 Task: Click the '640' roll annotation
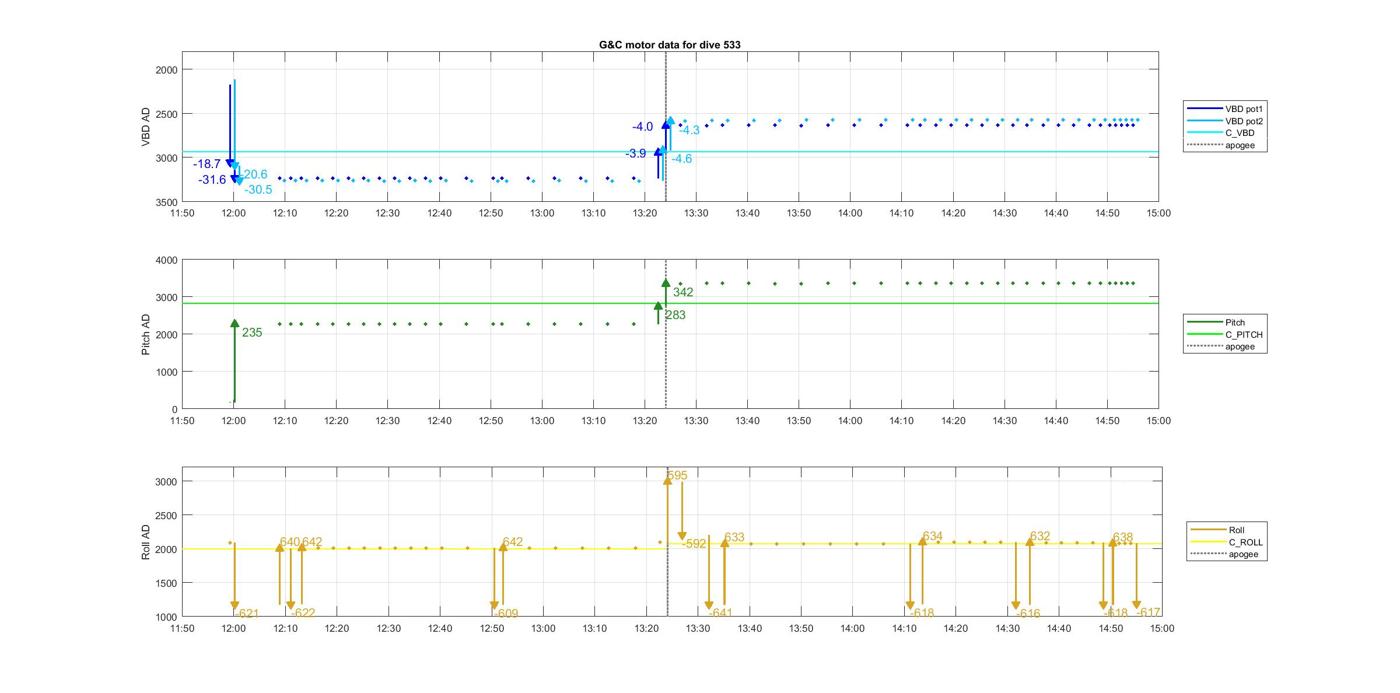coord(290,542)
